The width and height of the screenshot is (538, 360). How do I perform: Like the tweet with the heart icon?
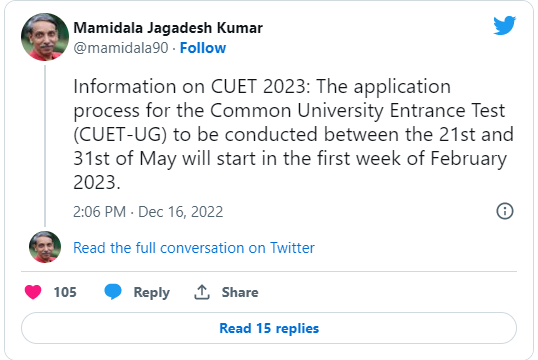(x=33, y=292)
